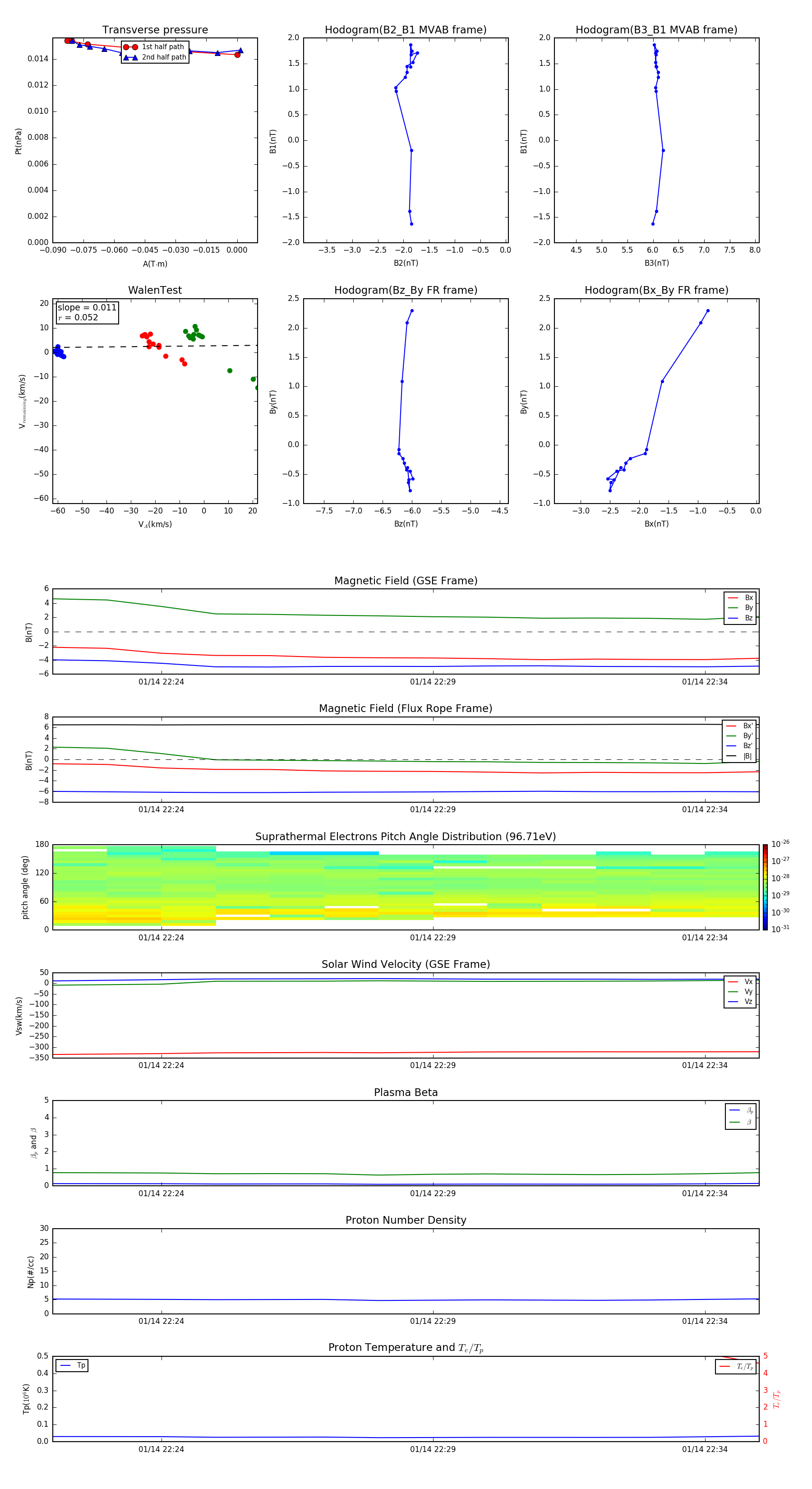The image size is (812, 1489).
Task: Click the "WalenTest" plot title
Action: [x=155, y=290]
